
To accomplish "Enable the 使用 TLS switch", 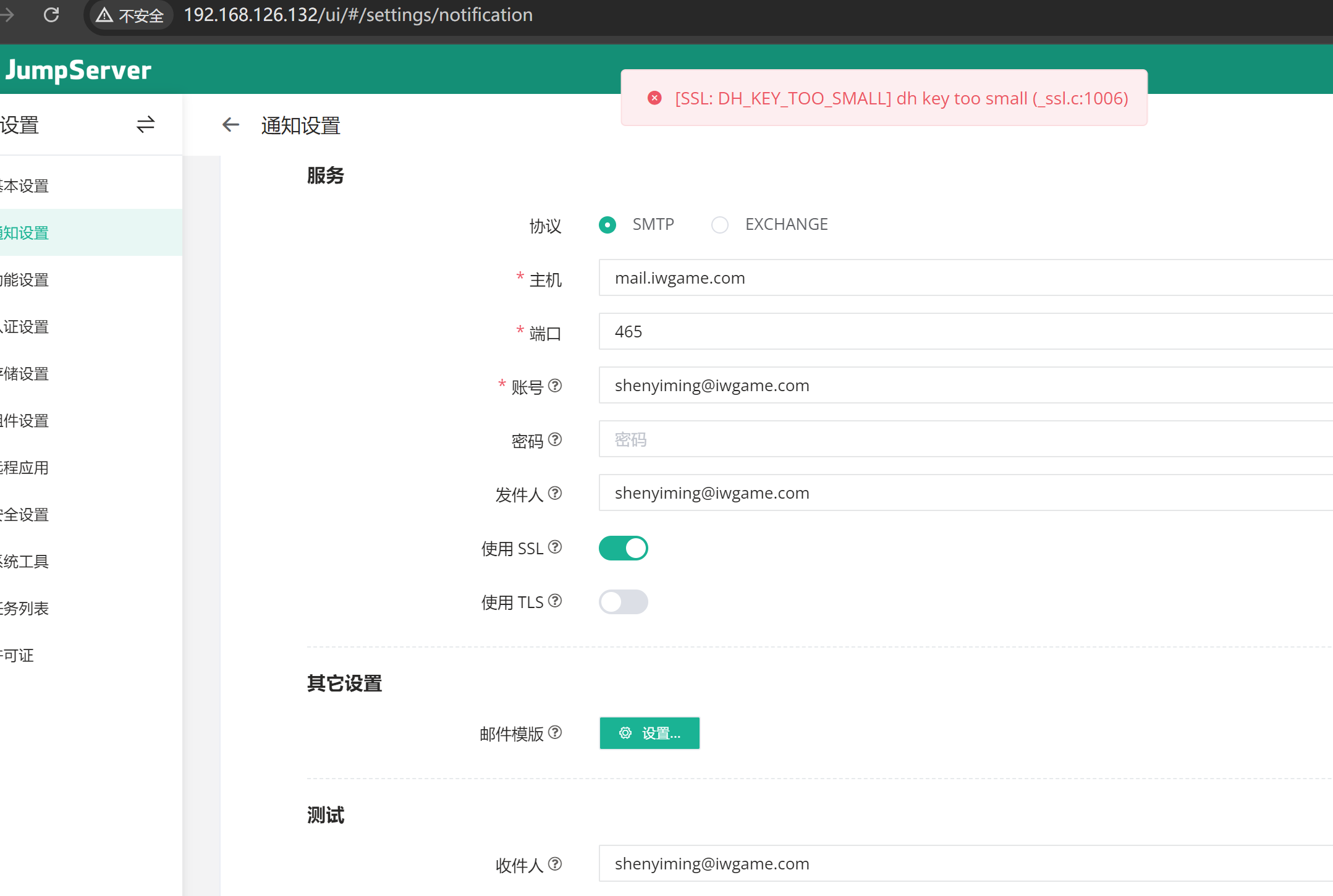I will coord(623,602).
